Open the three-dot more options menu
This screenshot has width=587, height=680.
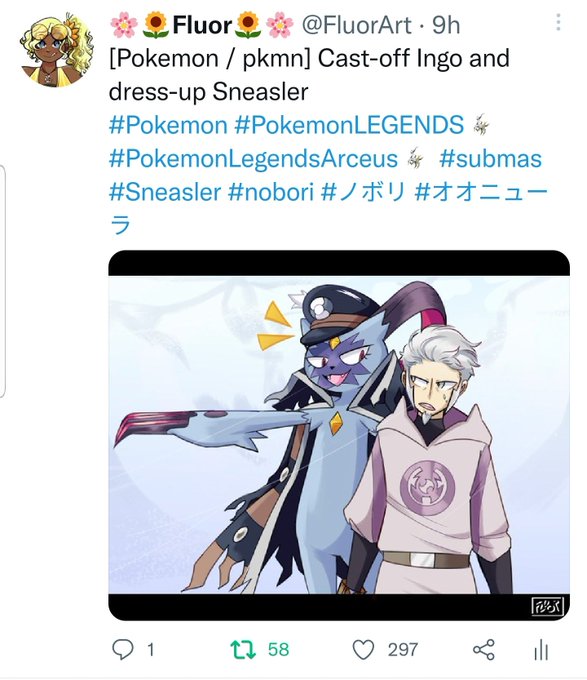click(558, 22)
